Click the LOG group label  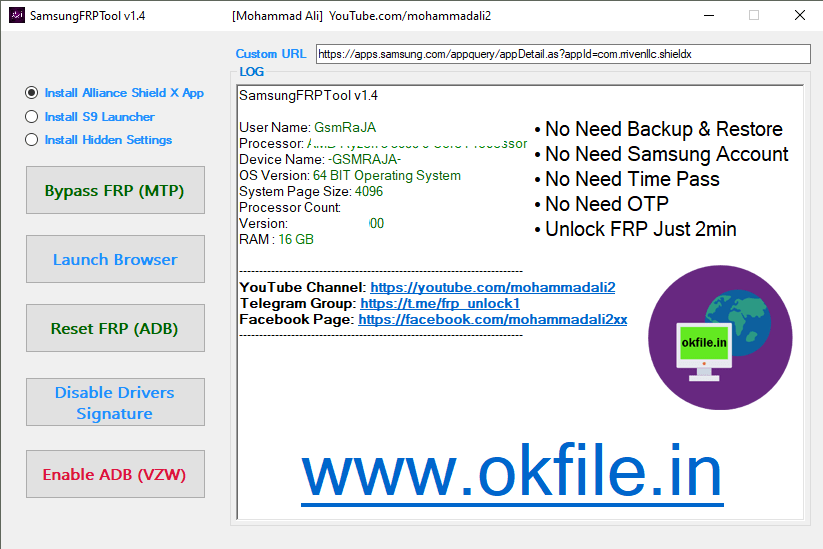tap(251, 72)
